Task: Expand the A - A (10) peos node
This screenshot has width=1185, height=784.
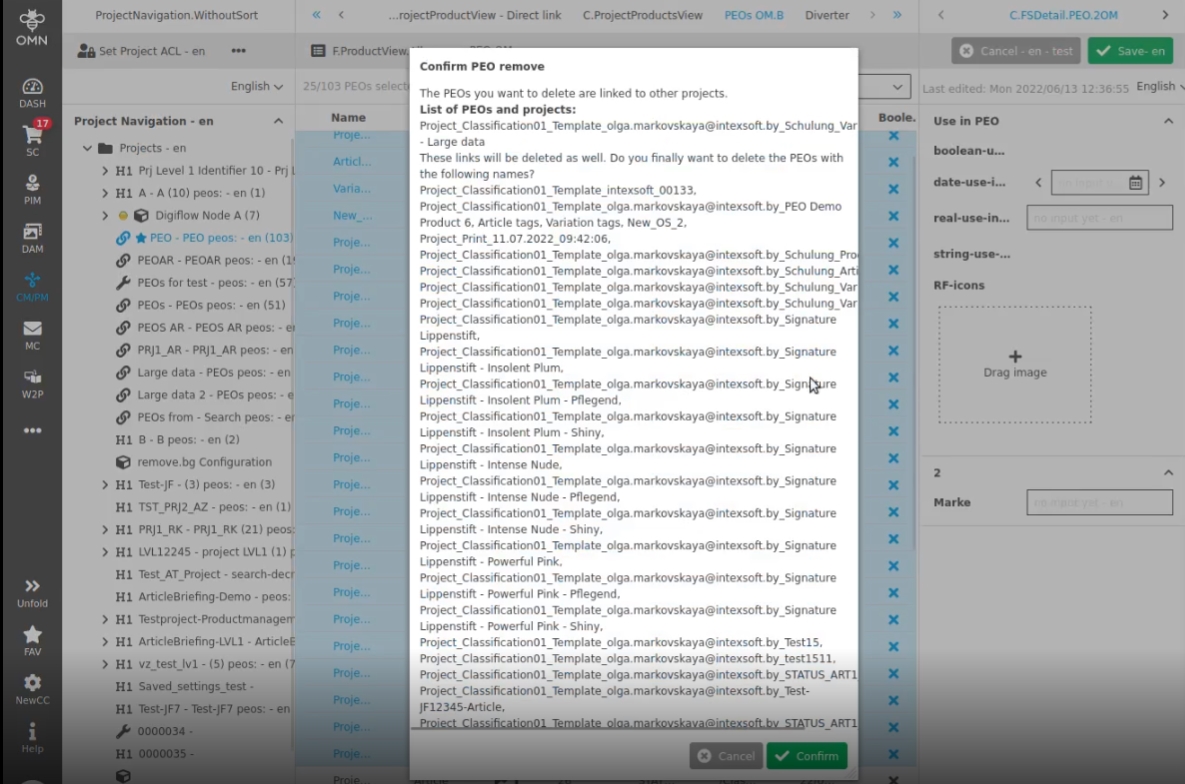Action: click(x=105, y=193)
